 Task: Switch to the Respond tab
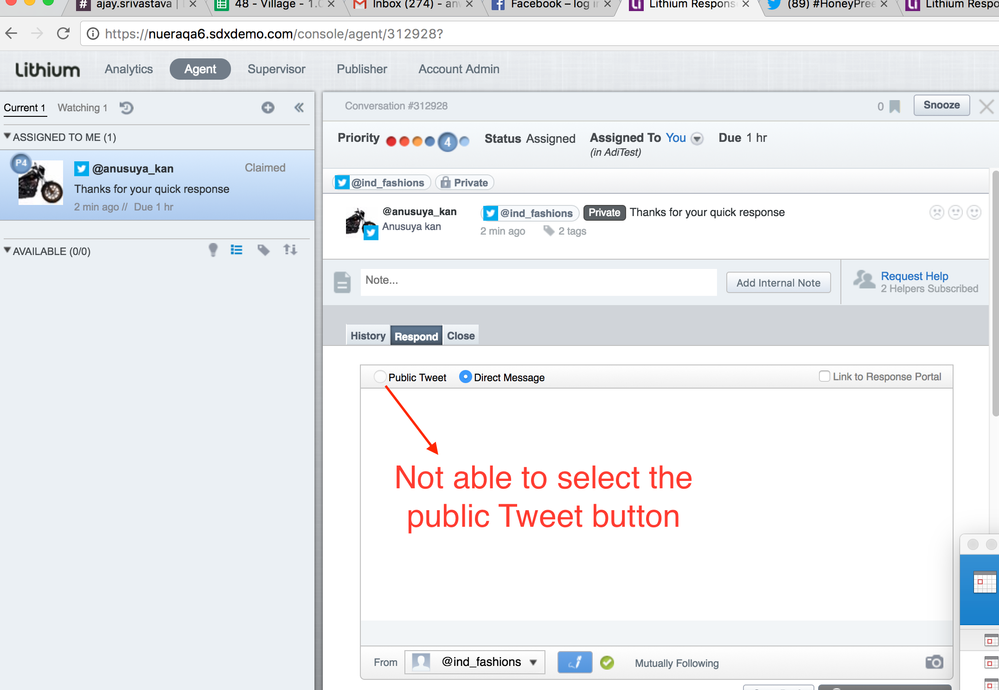tap(416, 336)
